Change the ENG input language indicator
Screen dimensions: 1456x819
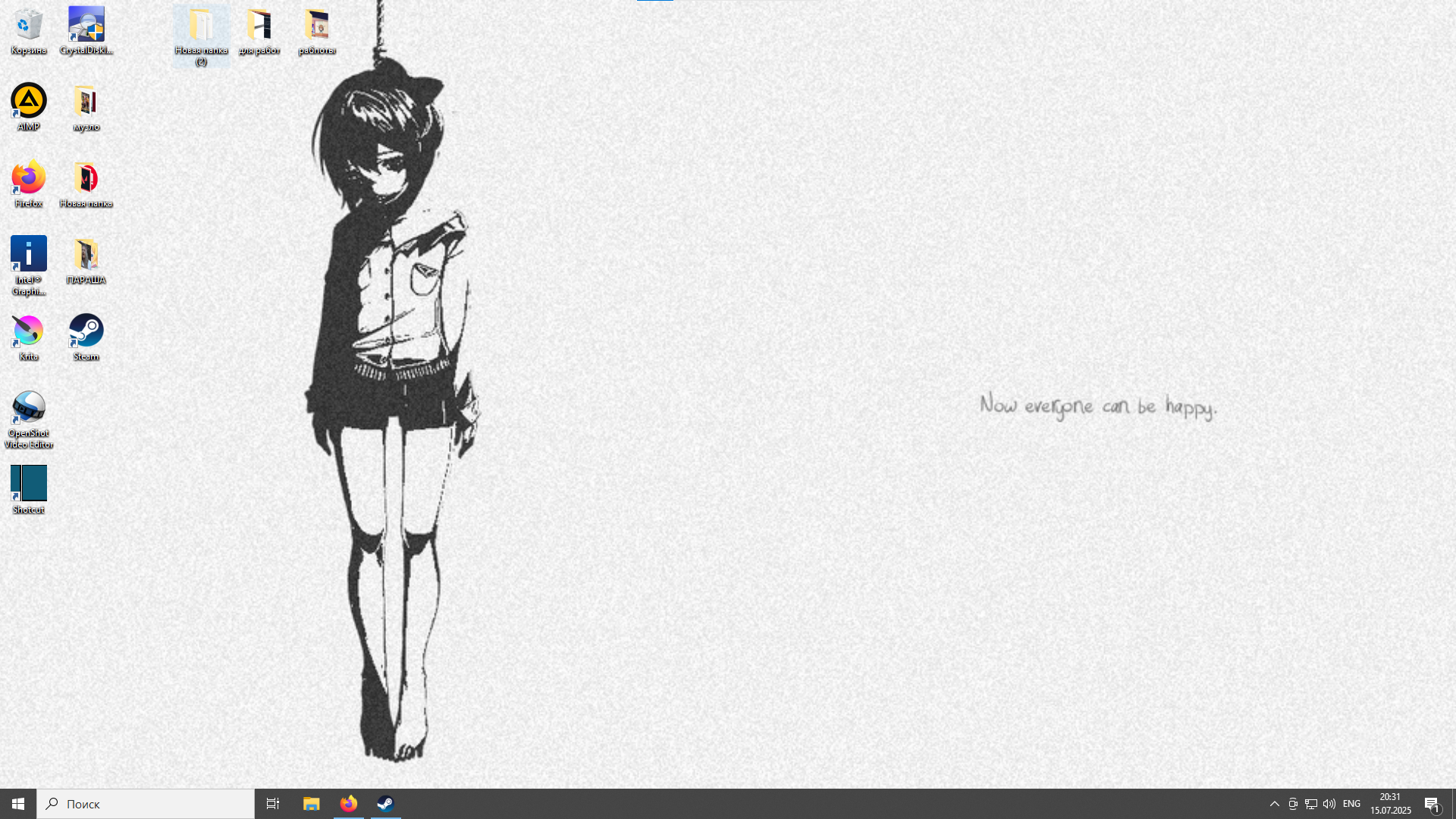pos(1351,804)
